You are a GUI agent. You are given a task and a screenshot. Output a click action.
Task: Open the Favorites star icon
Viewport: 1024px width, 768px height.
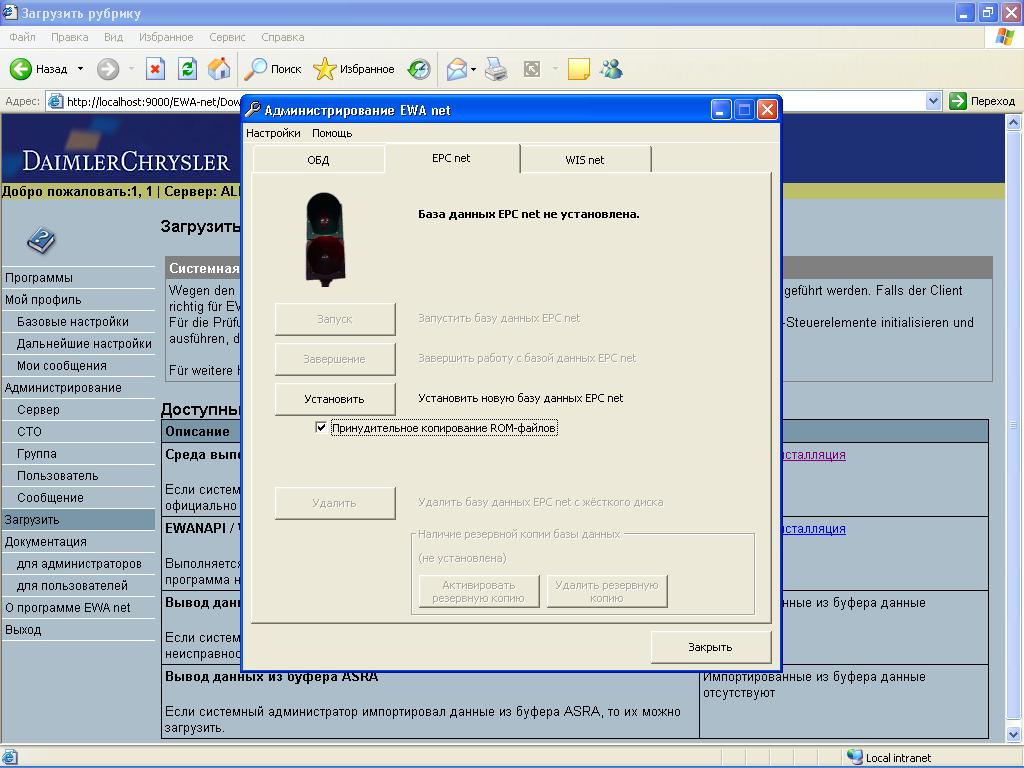[325, 69]
